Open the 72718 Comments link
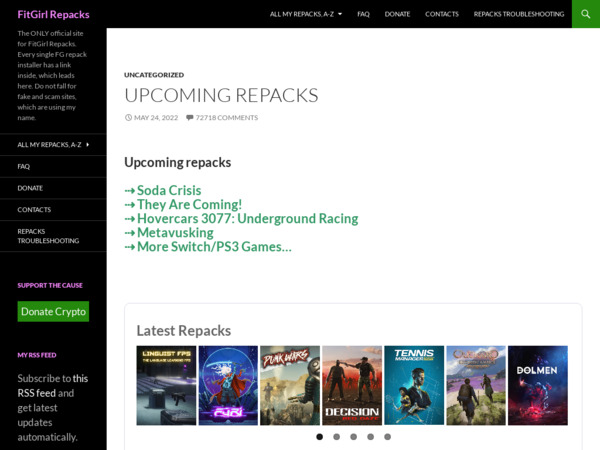Image resolution: width=600 pixels, height=450 pixels. coord(227,117)
